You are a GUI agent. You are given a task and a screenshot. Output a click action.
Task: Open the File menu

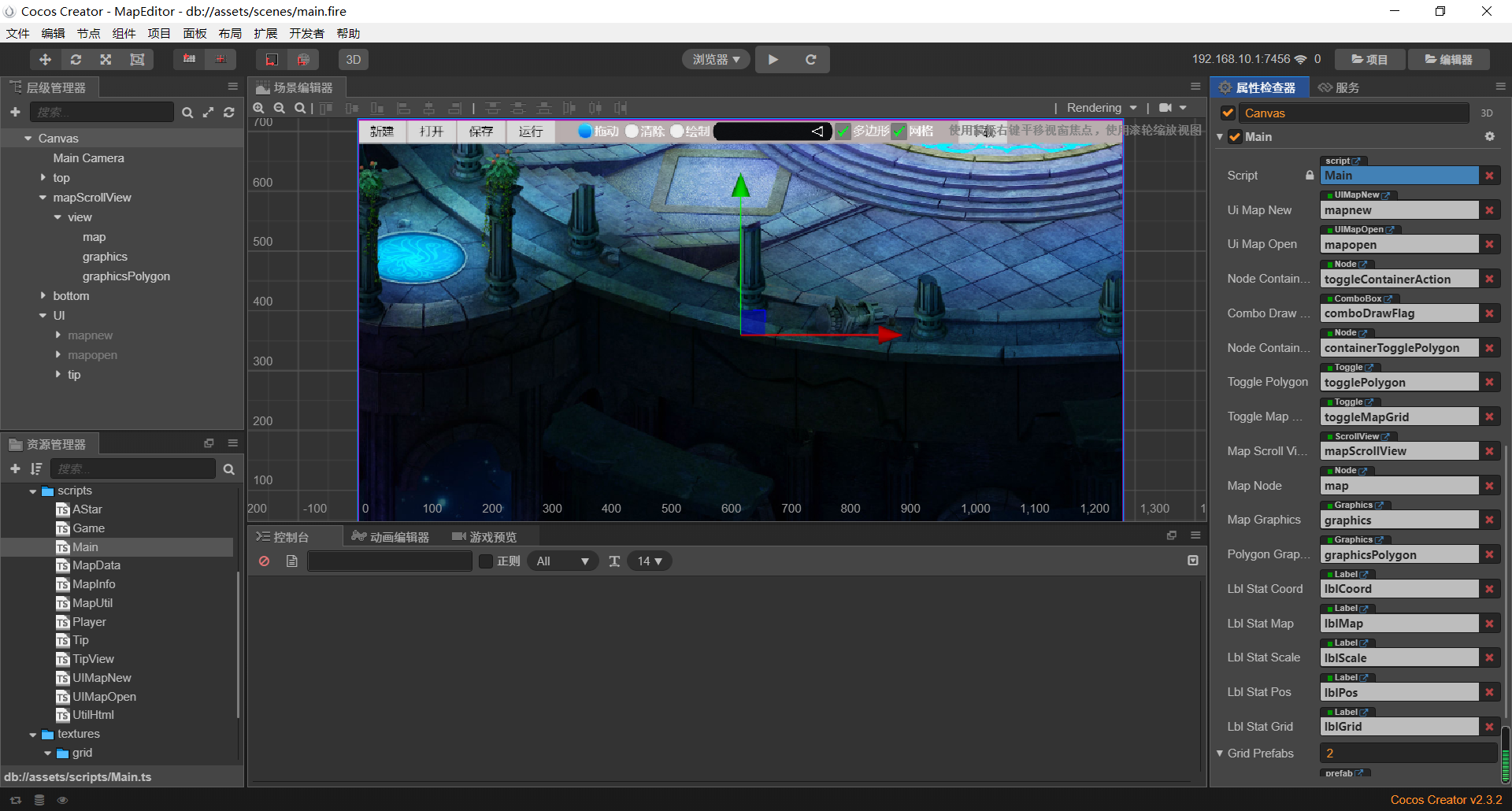click(x=17, y=33)
